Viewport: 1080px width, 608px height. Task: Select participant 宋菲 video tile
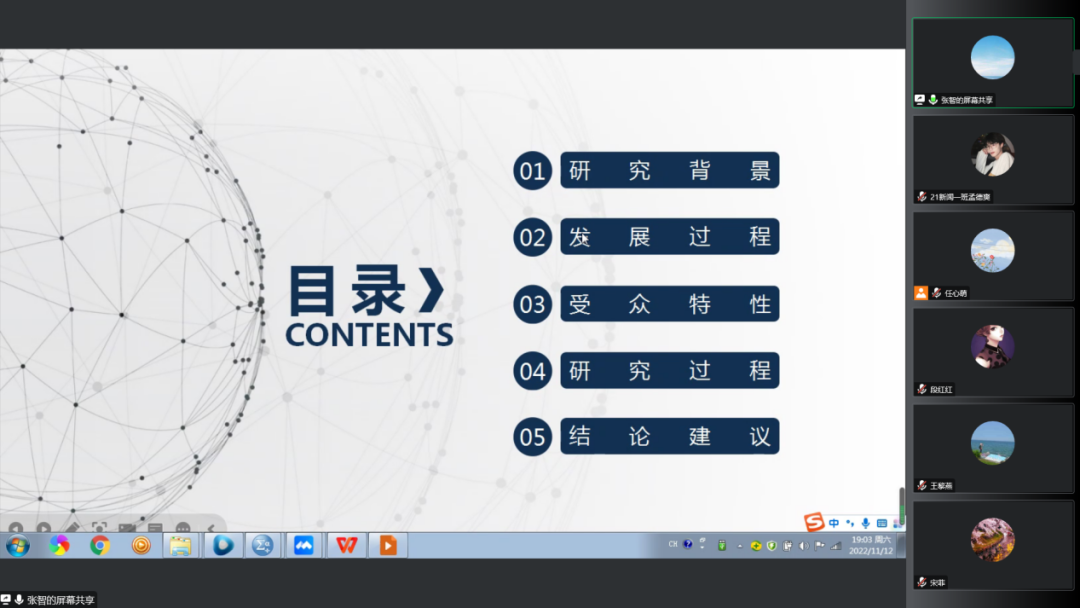coord(992,545)
